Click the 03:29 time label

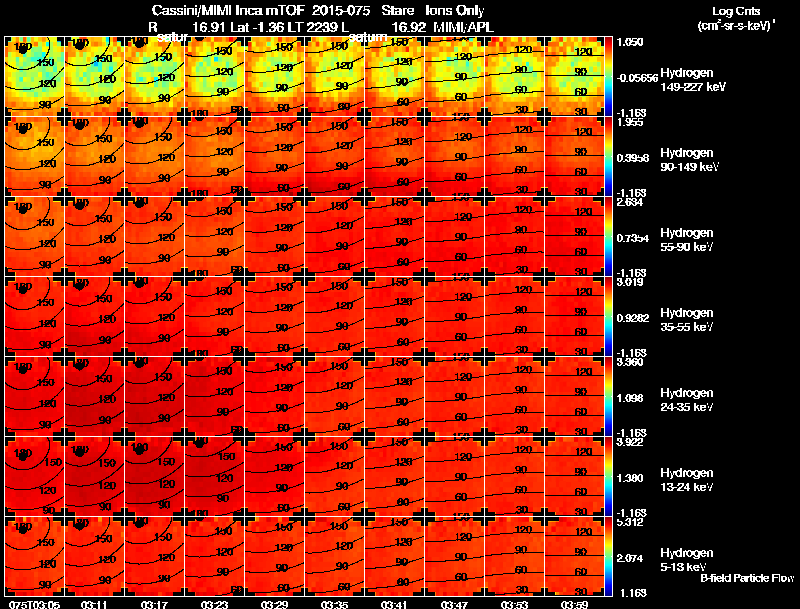click(x=274, y=604)
